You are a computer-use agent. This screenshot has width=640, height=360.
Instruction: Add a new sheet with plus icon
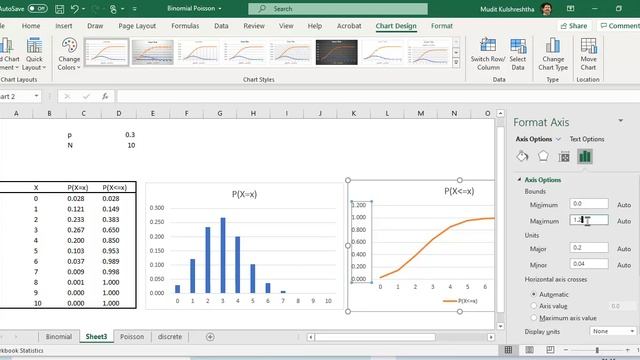pos(210,337)
